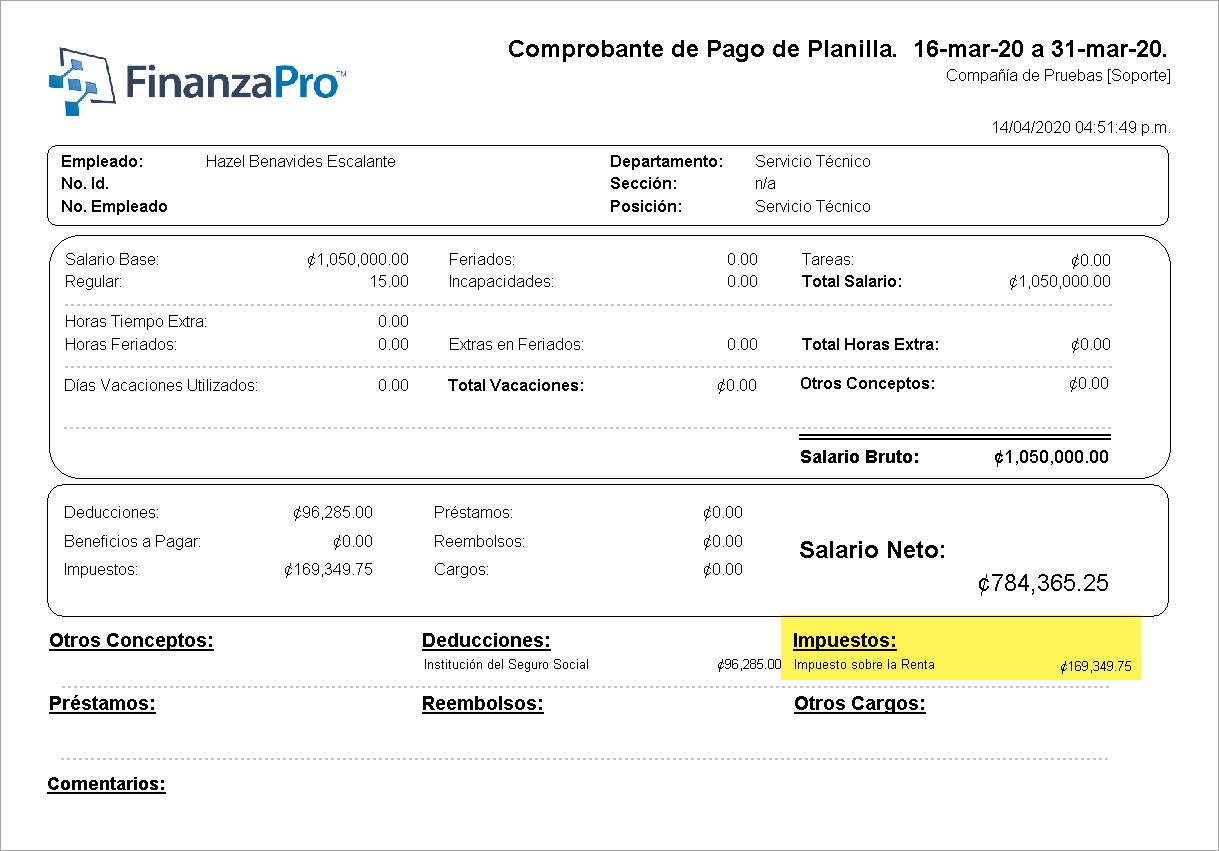
Task: Click the Total Salario amount
Action: pyautogui.click(x=1060, y=282)
